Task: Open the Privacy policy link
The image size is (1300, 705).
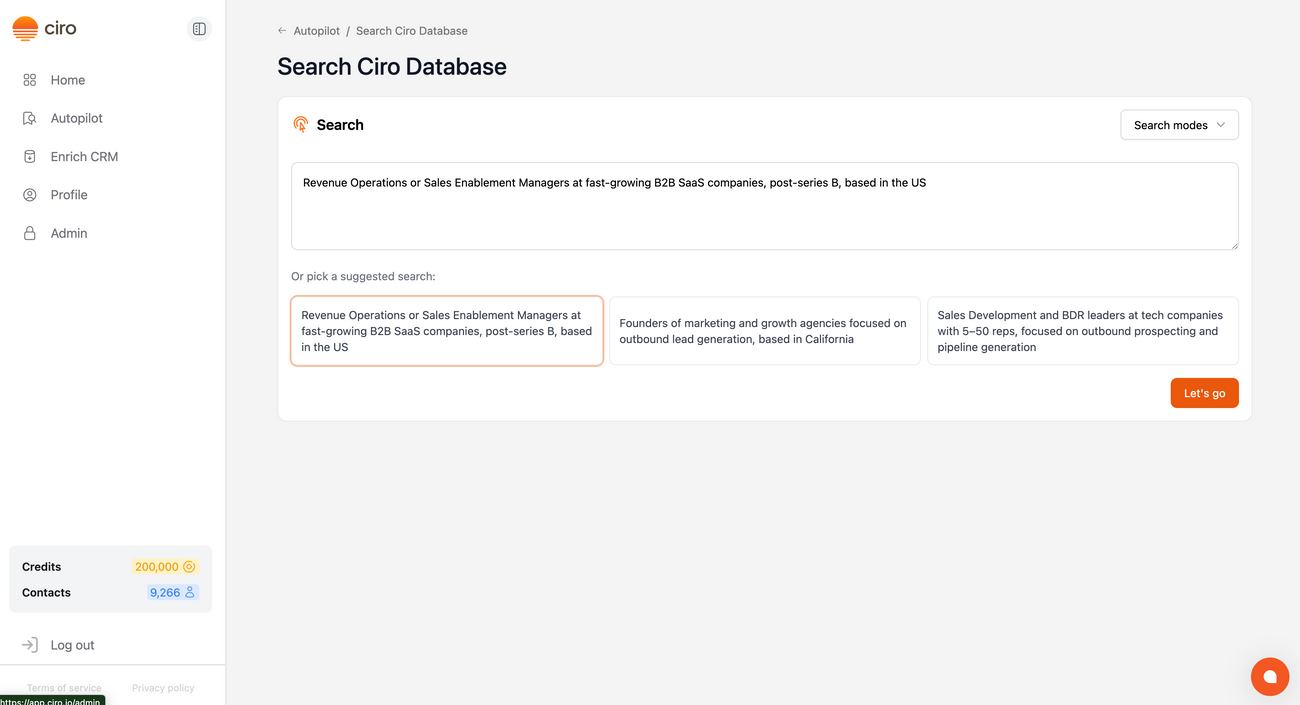Action: (163, 688)
